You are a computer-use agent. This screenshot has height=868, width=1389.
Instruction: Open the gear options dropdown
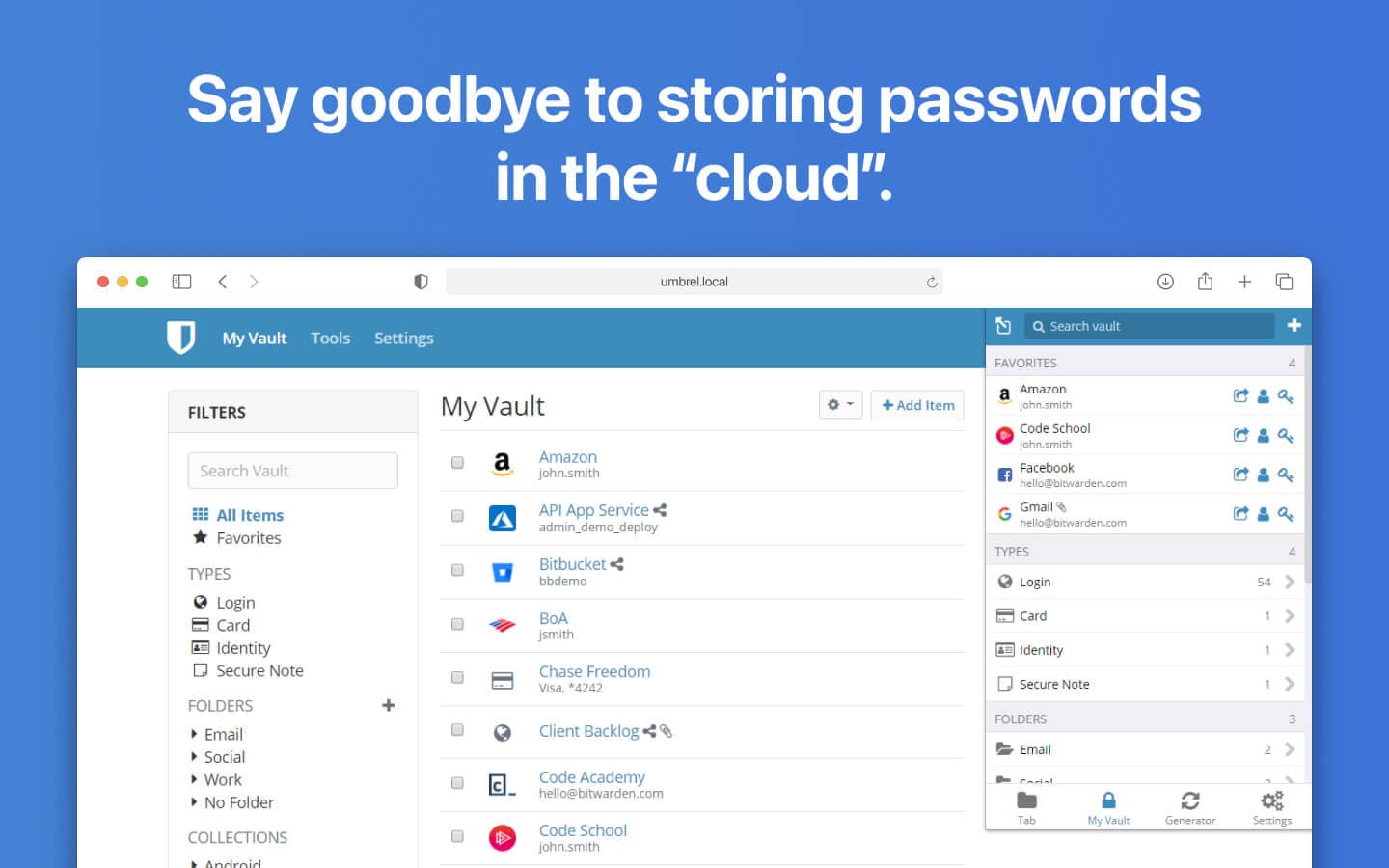[840, 405]
